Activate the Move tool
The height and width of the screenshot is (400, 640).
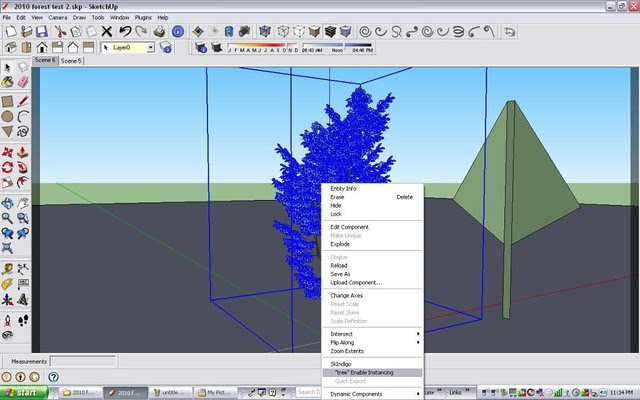(7, 152)
